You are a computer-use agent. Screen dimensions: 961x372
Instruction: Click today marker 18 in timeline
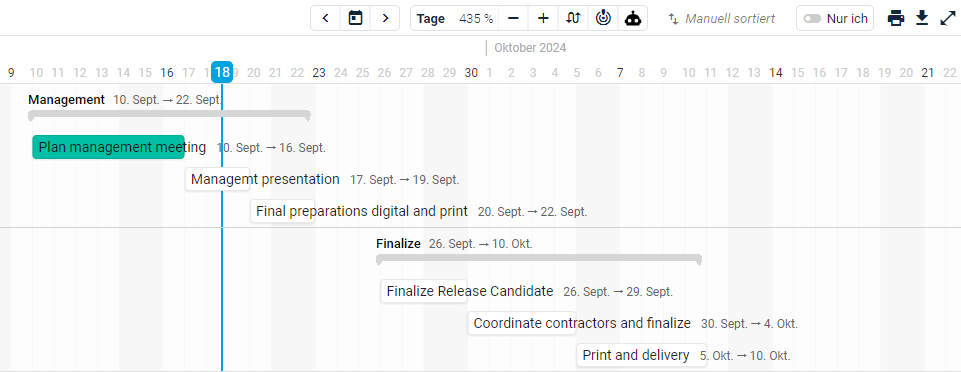point(222,72)
